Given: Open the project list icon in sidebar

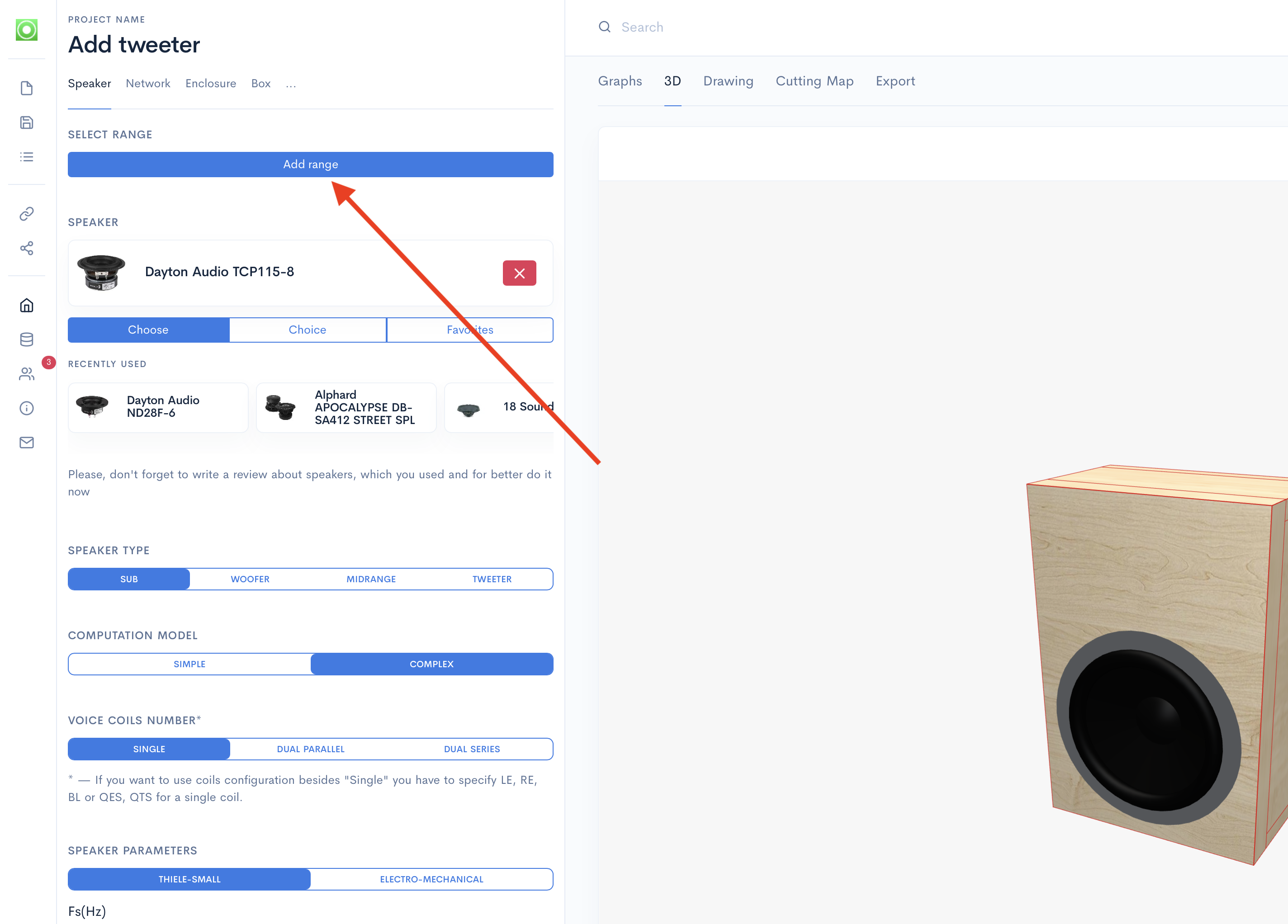Looking at the screenshot, I should pyautogui.click(x=26, y=157).
